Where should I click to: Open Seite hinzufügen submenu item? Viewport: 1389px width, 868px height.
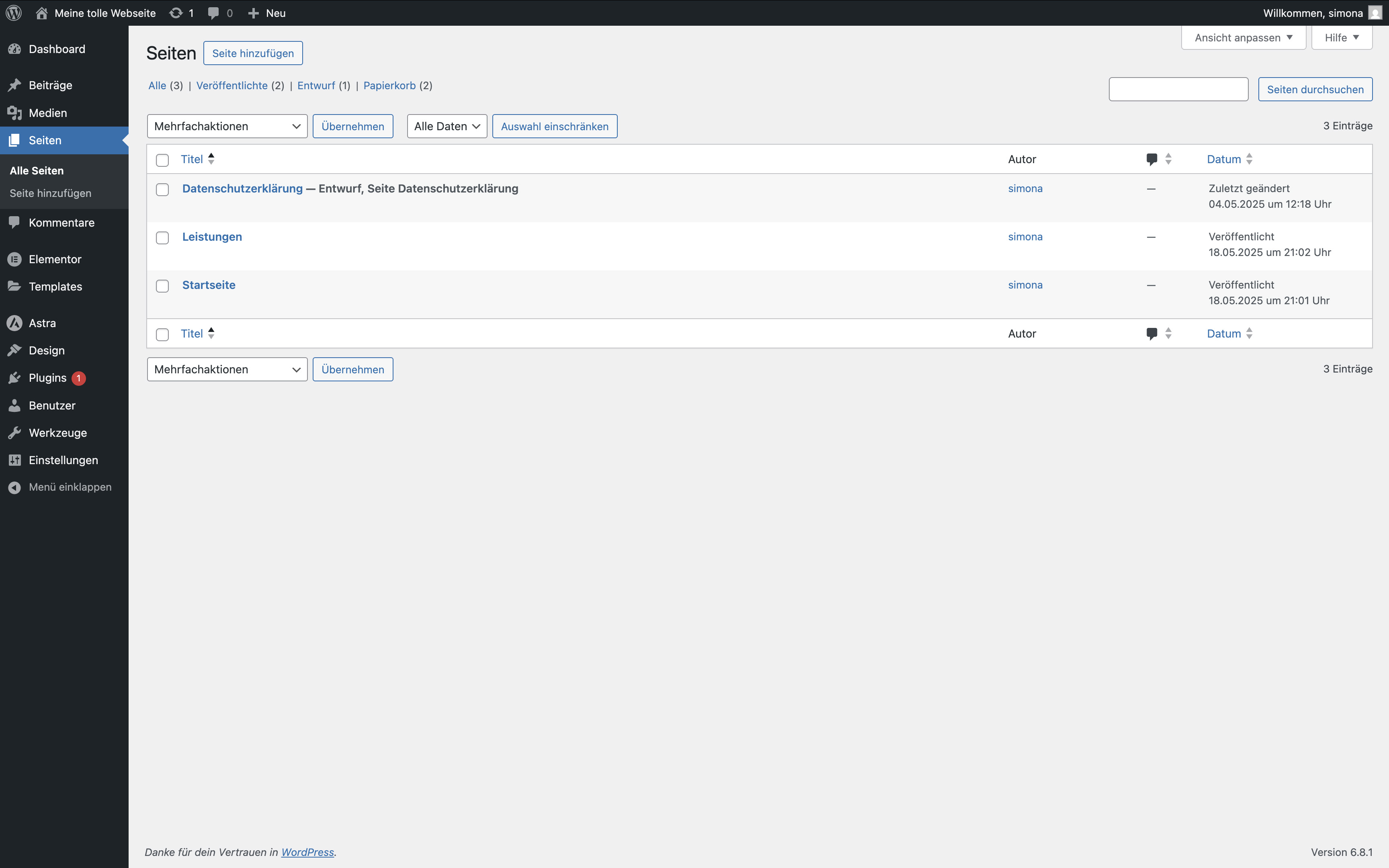pos(51,193)
